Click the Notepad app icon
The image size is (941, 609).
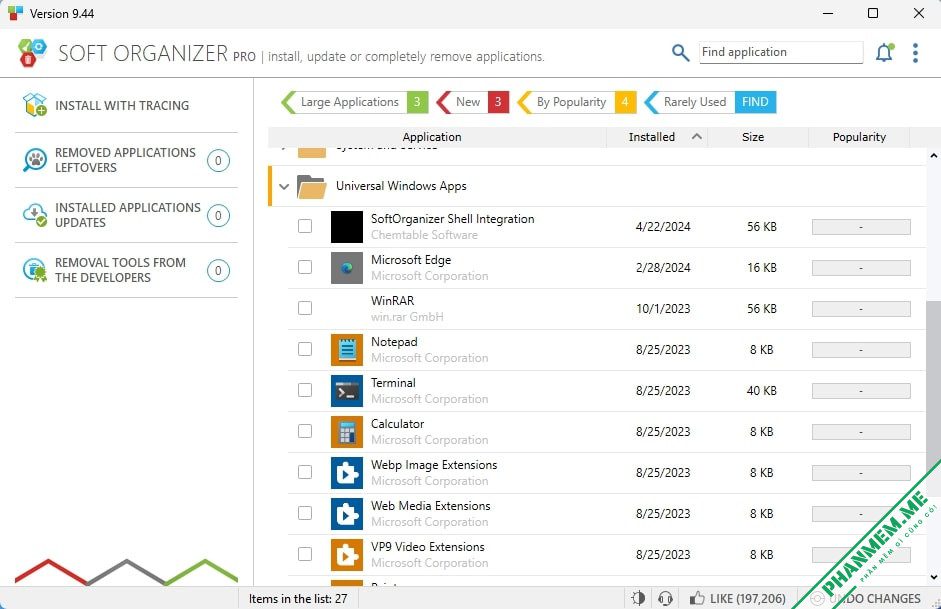[347, 350]
